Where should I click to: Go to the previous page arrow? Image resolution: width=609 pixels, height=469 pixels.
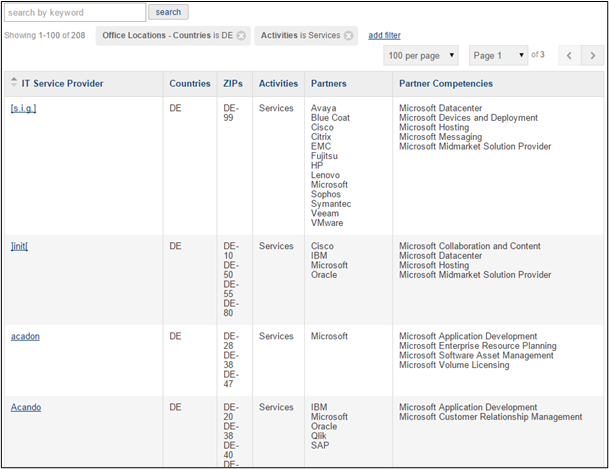pyautogui.click(x=569, y=56)
